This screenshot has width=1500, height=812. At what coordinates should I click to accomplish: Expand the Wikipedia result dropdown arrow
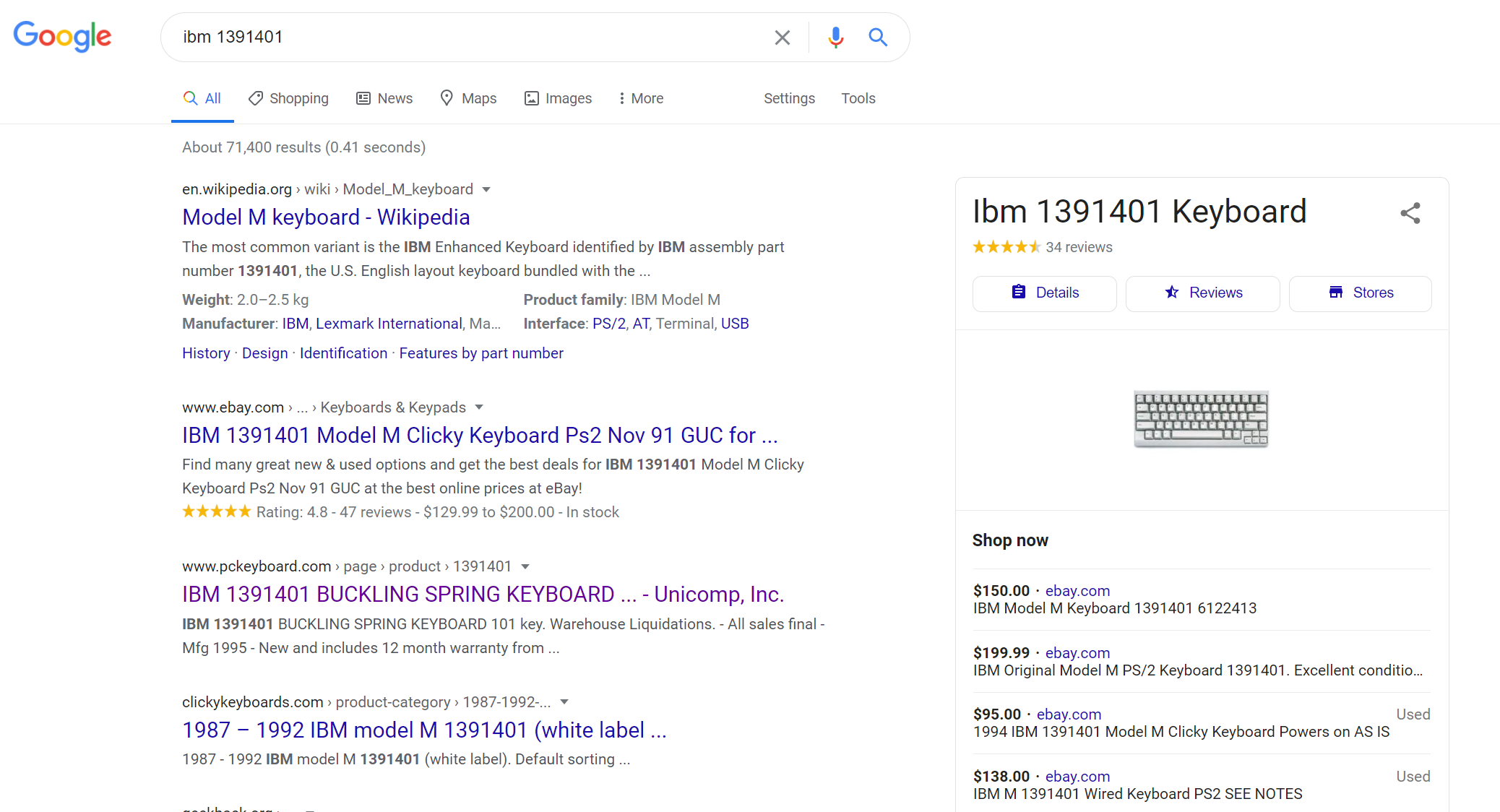point(486,190)
